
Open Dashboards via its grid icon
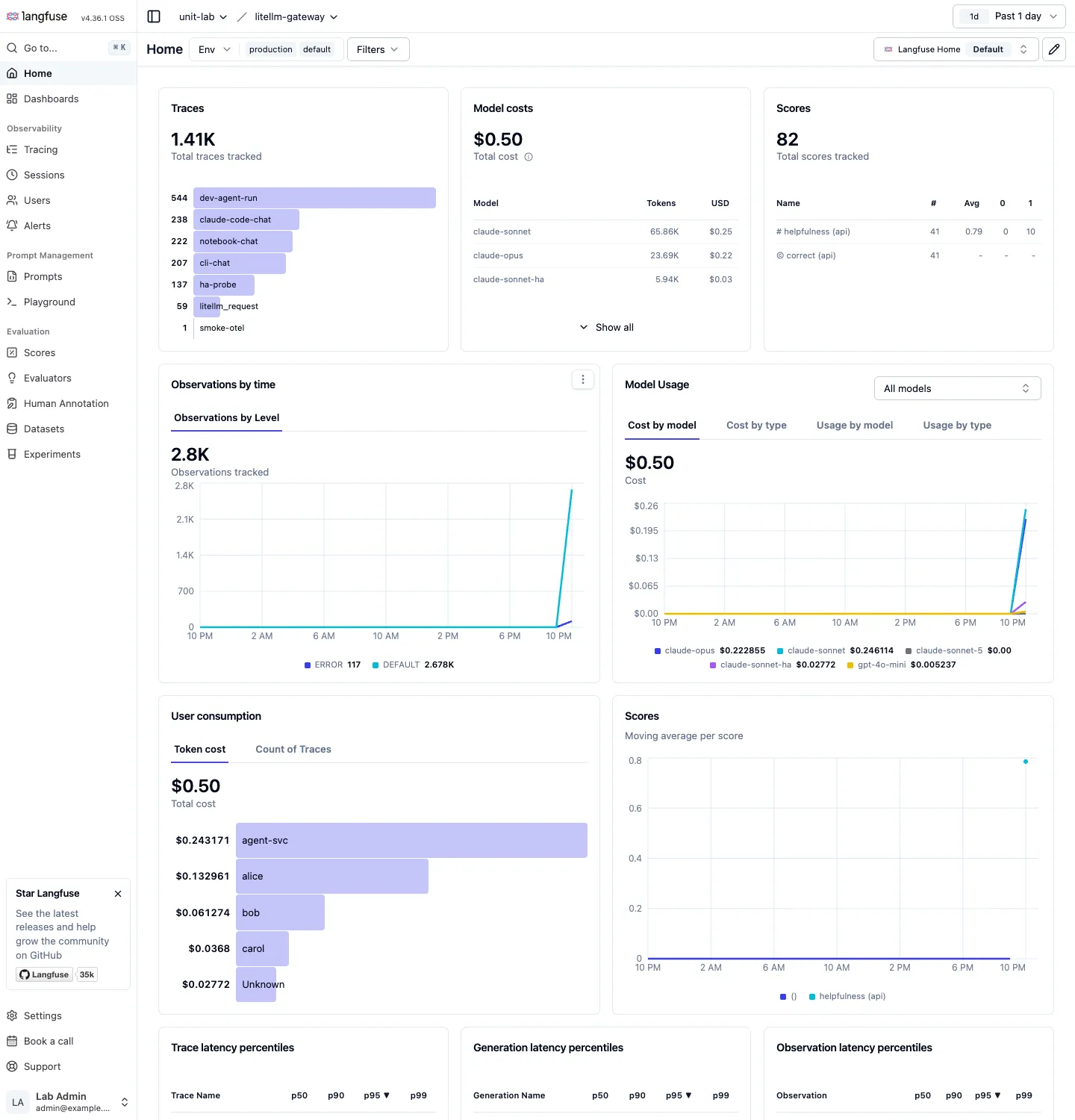point(12,99)
